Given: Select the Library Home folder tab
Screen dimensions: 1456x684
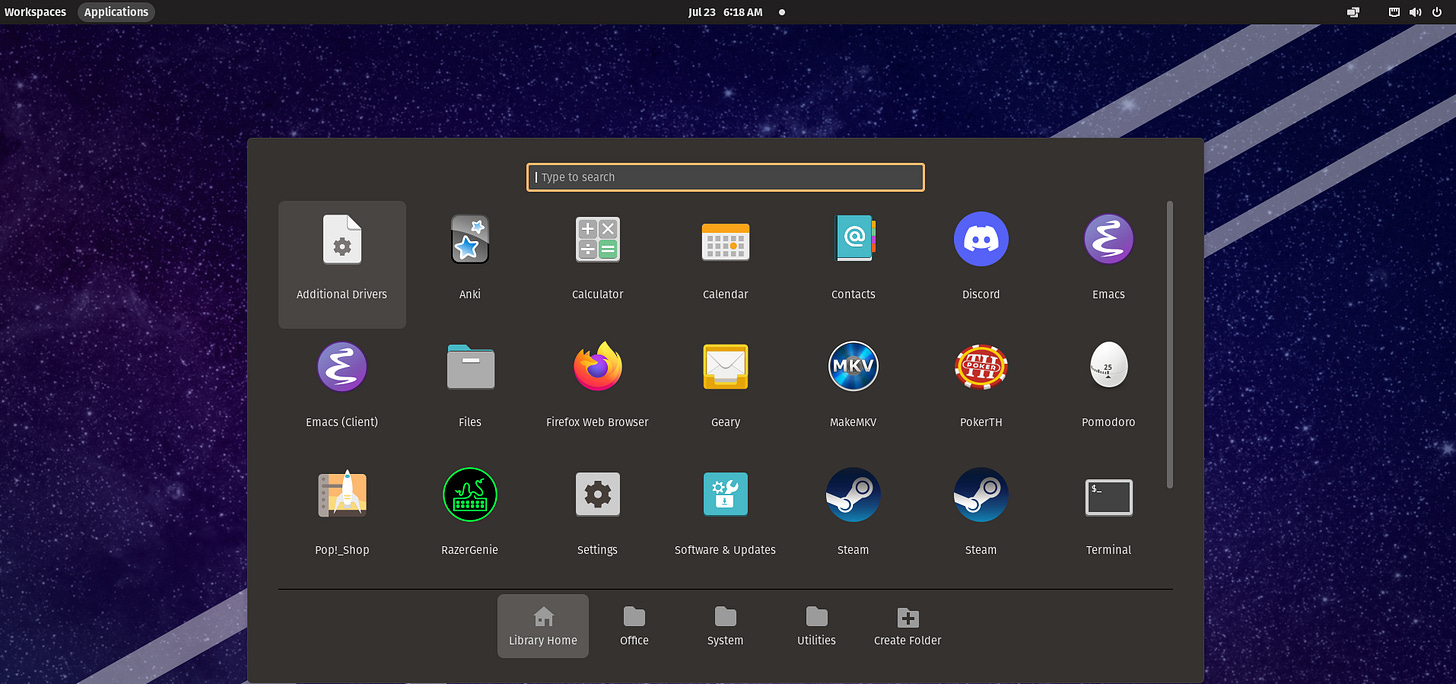Looking at the screenshot, I should point(543,626).
